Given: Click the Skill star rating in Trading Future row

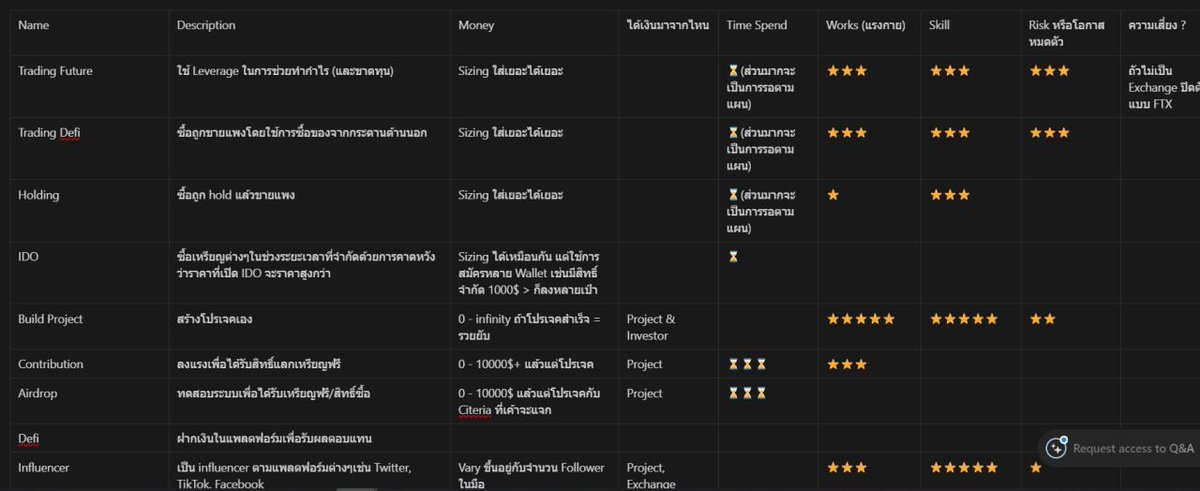Looking at the screenshot, I should pos(950,71).
